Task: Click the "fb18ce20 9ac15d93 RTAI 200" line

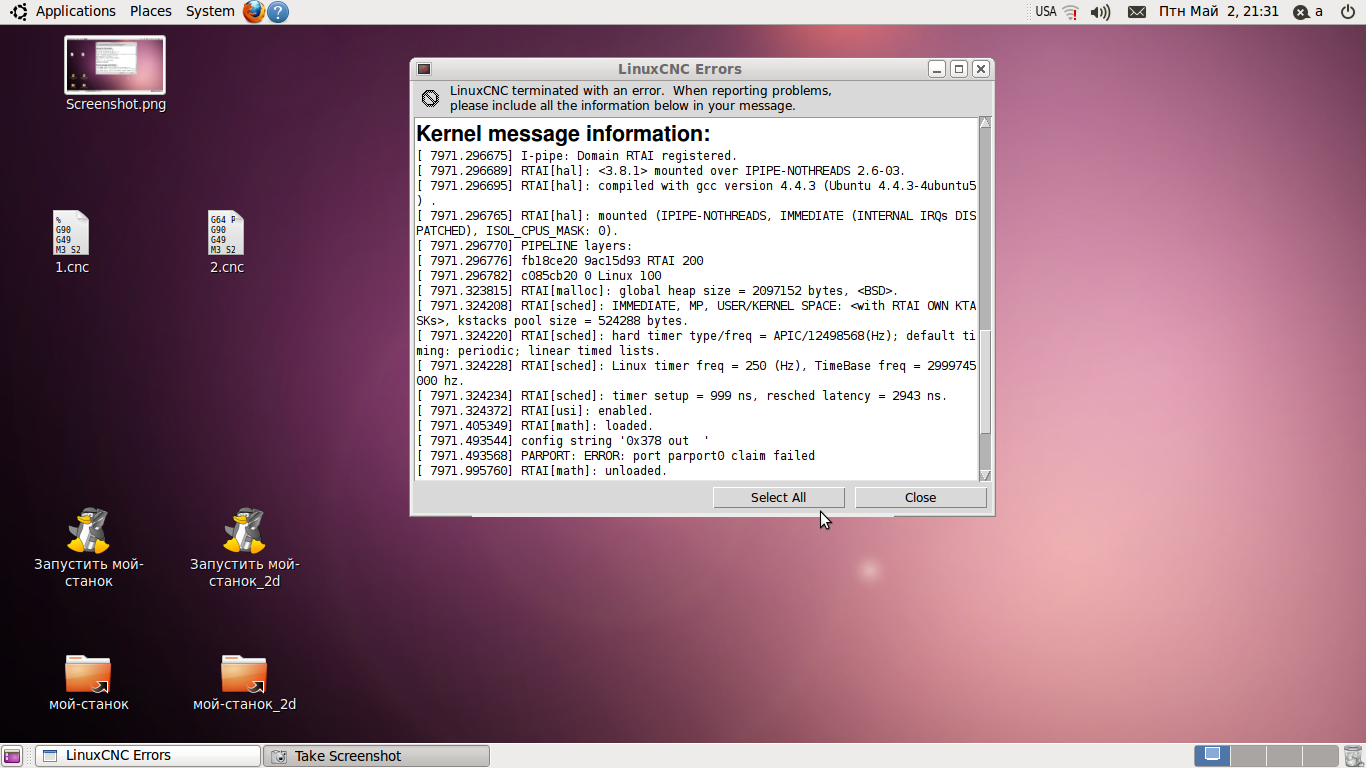Action: (560, 261)
